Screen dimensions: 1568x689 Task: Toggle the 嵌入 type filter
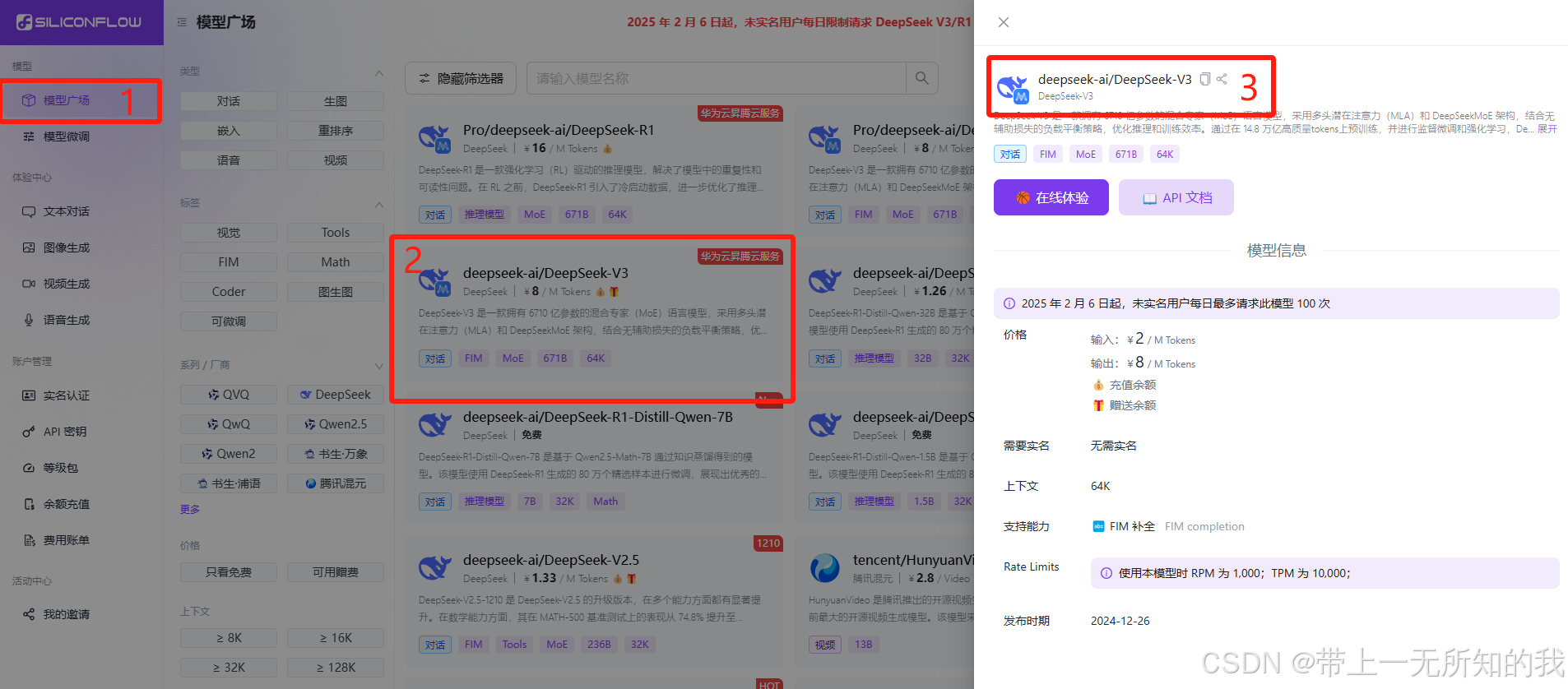click(x=229, y=131)
